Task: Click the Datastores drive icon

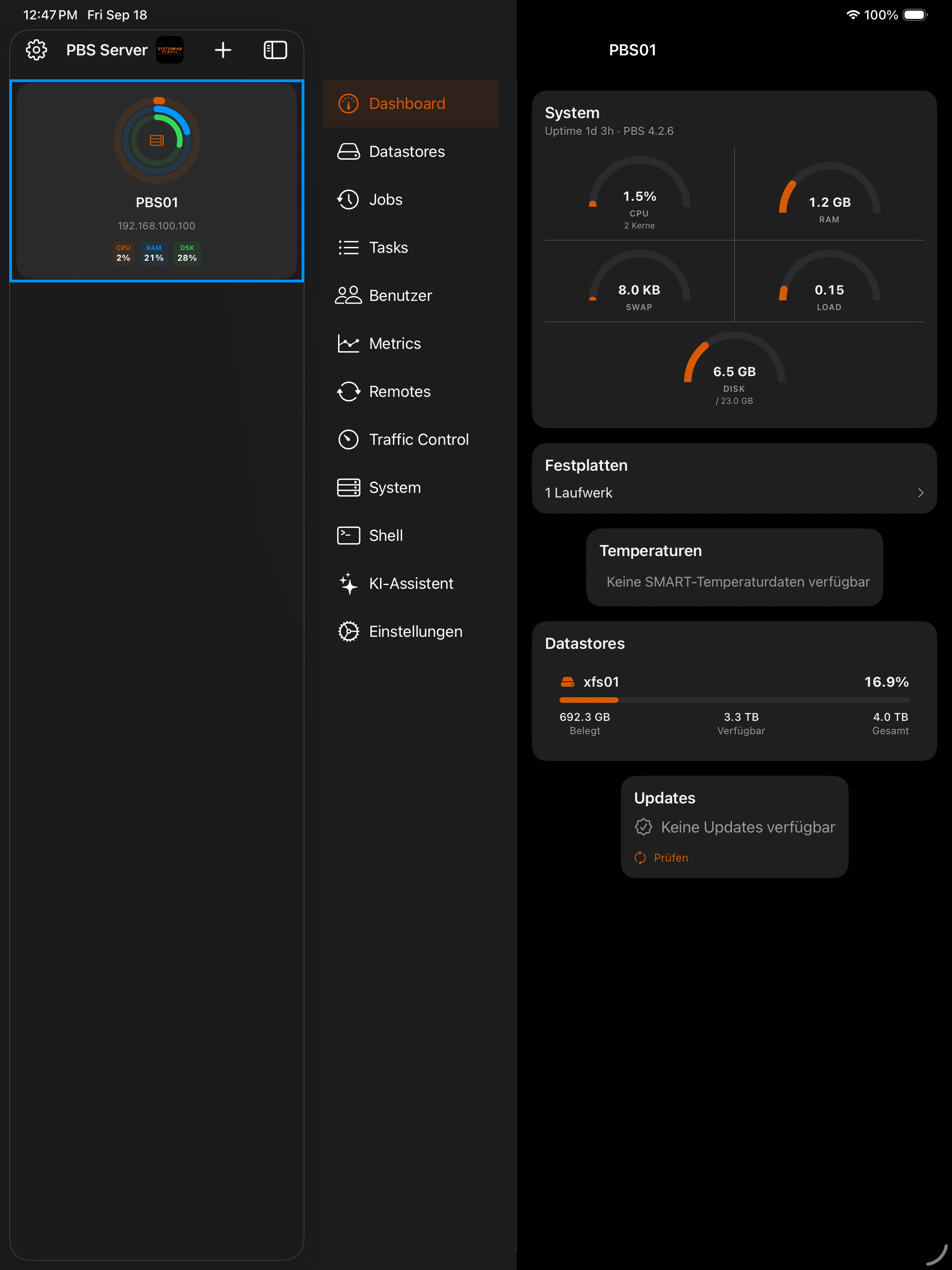Action: (348, 151)
